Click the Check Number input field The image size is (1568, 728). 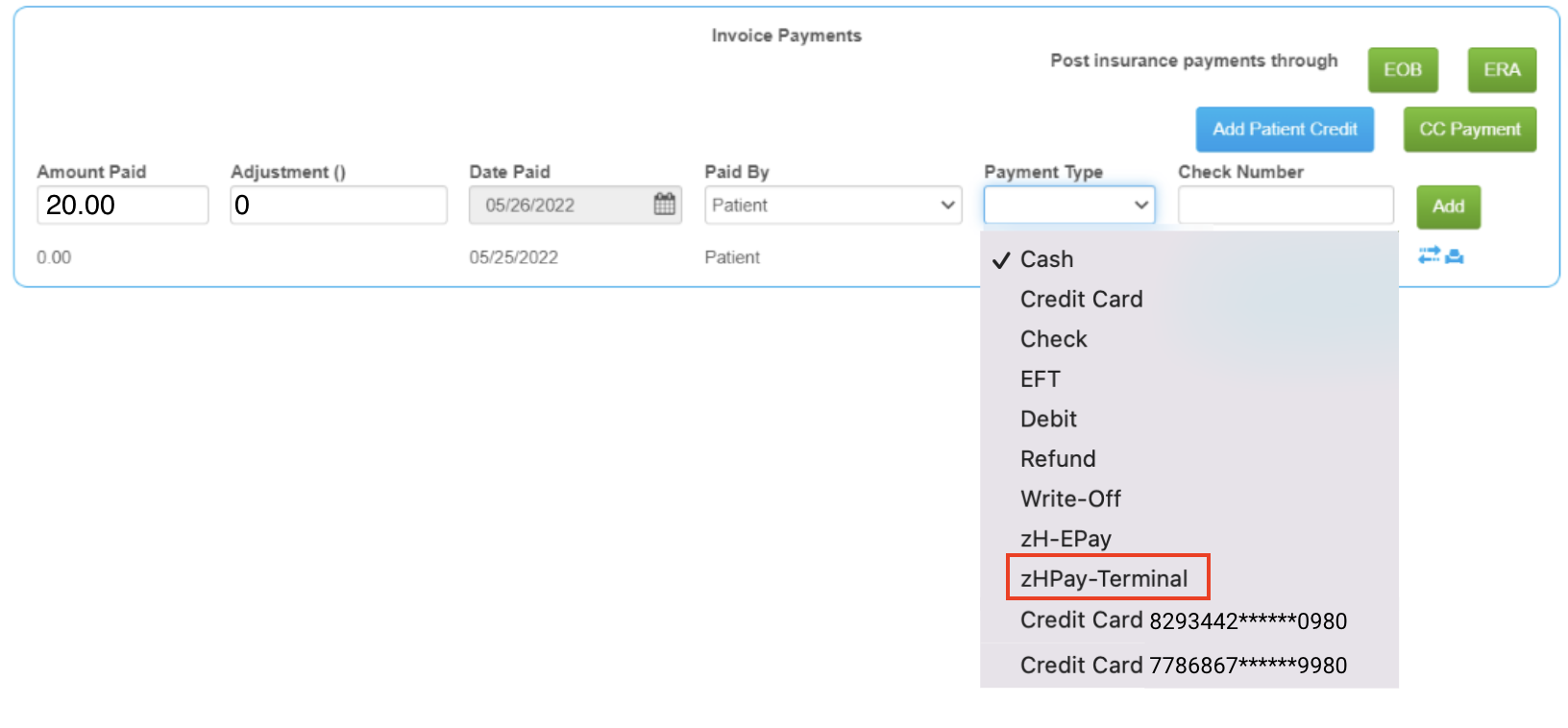pos(1286,205)
